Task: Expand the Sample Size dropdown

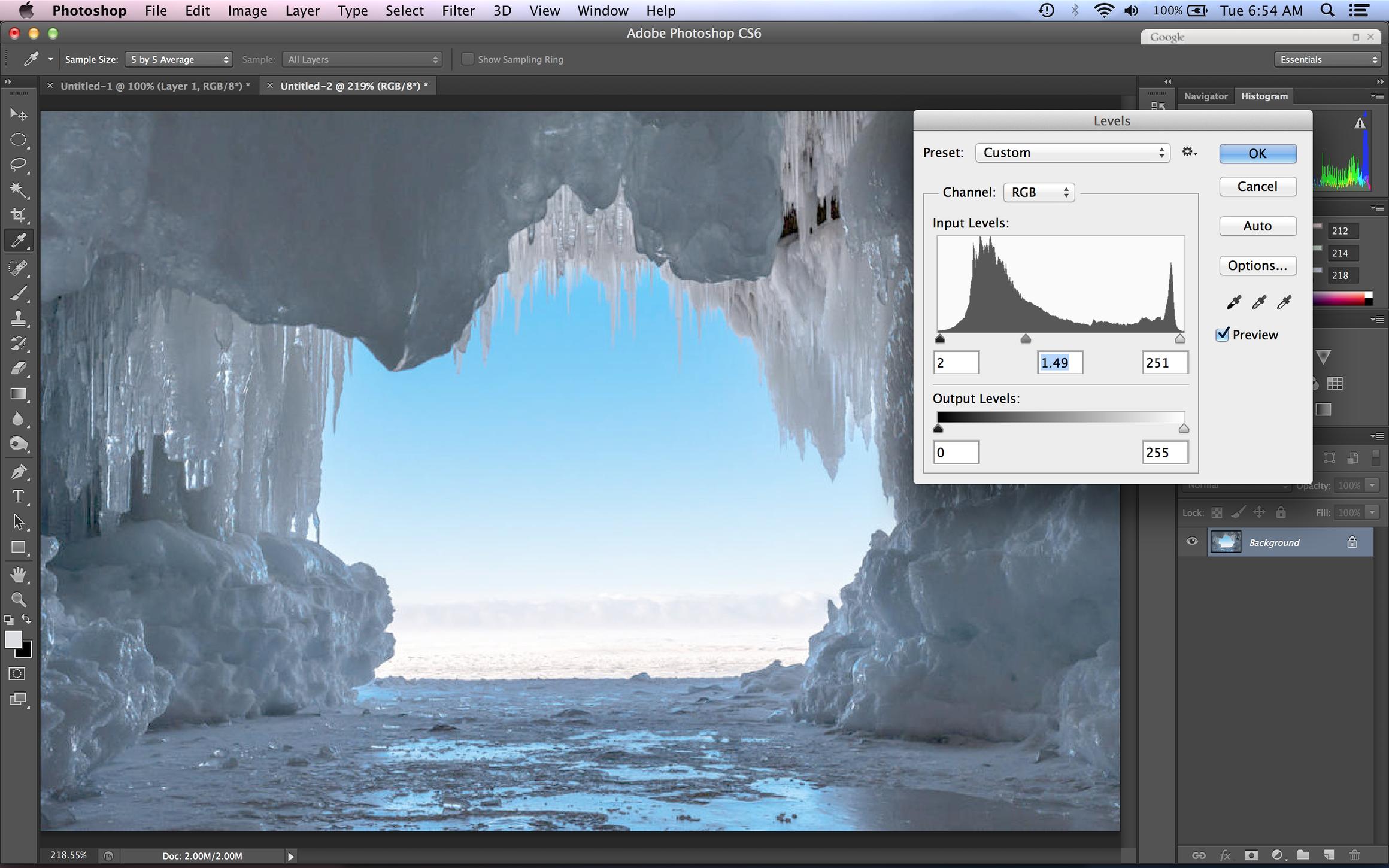Action: 178,59
